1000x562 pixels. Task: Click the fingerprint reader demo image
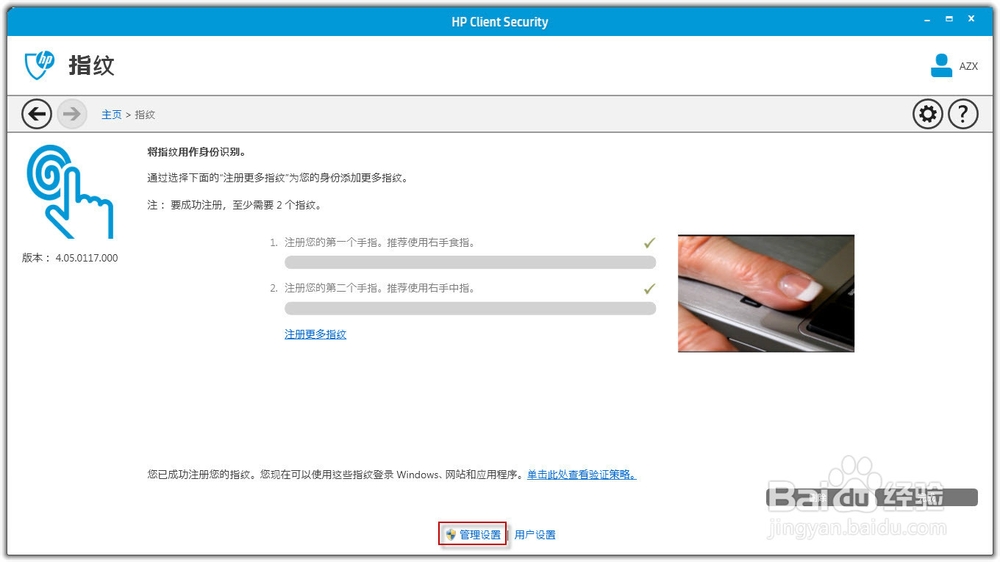tap(766, 293)
